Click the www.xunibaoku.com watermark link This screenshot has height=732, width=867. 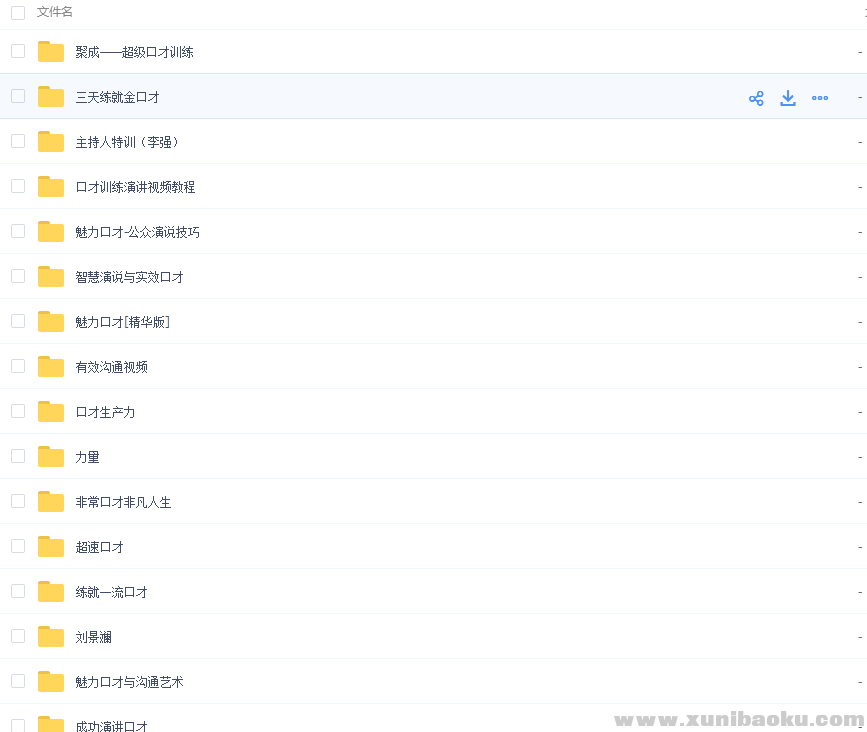[x=740, y=719]
